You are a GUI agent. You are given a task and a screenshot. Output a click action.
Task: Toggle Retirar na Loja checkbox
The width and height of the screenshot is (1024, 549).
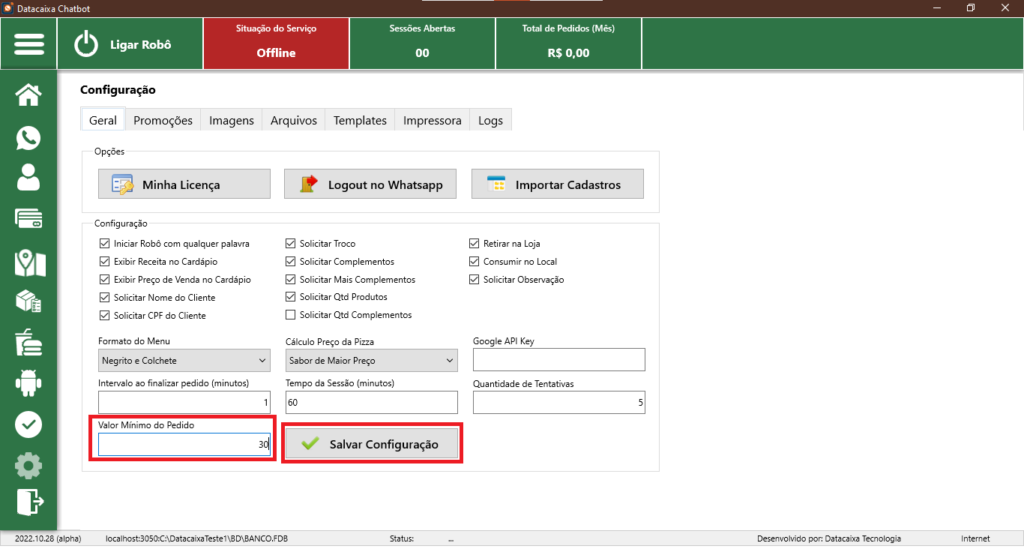476,243
